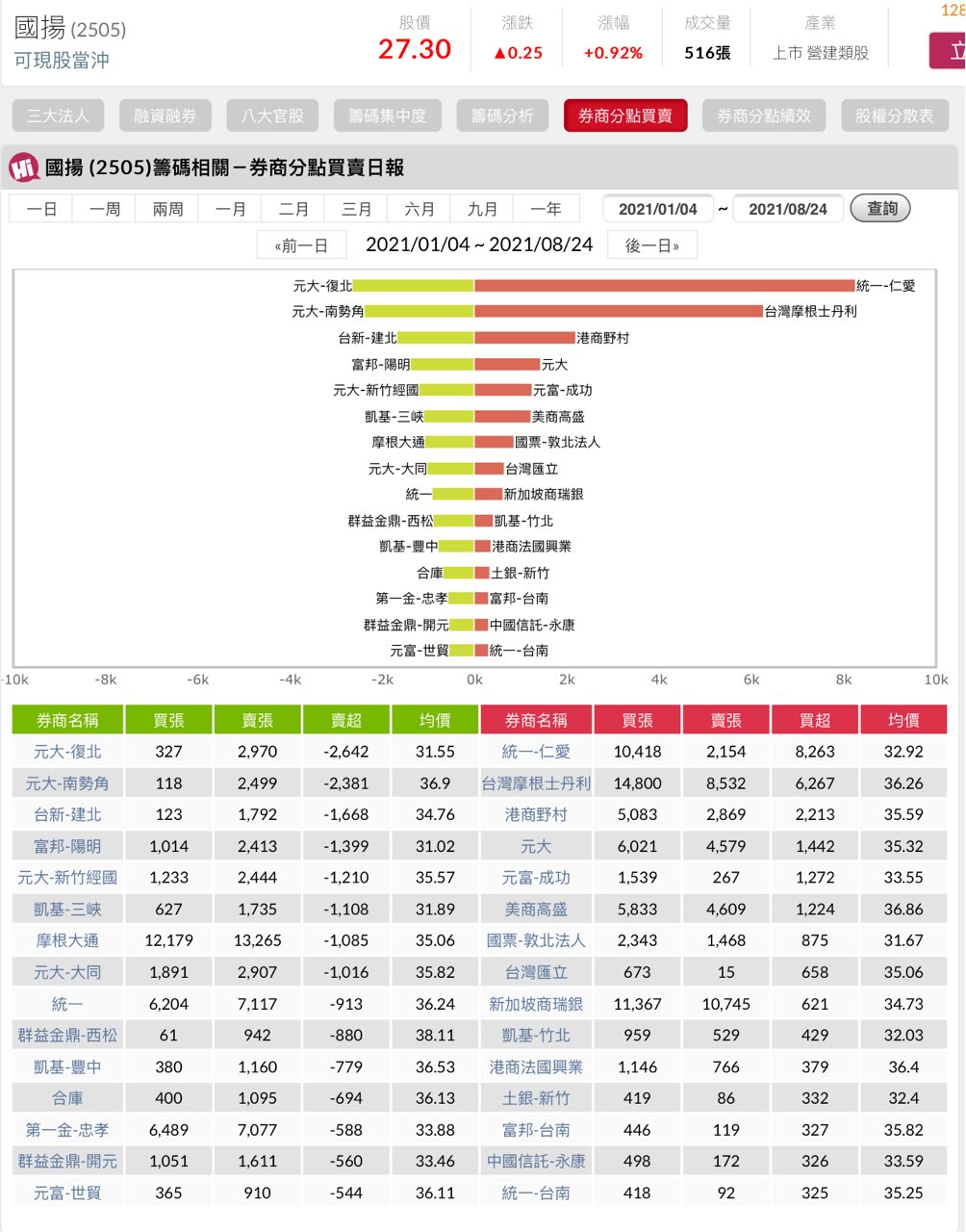Open the 籌碼集中度 tab
This screenshot has height=1232, width=966.
[x=387, y=115]
